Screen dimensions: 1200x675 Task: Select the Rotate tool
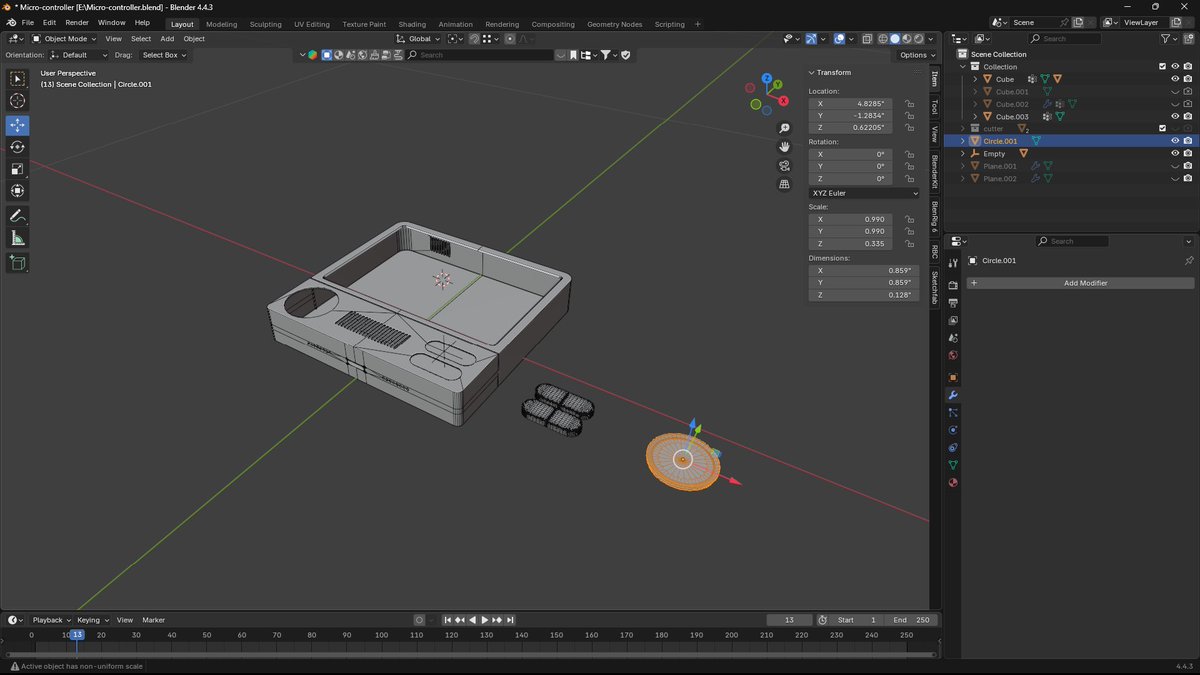(18, 147)
